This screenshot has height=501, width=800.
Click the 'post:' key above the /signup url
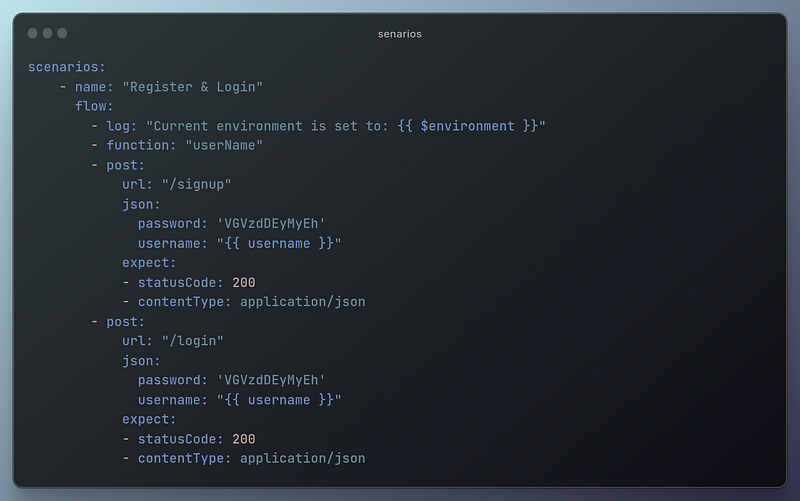pos(126,165)
